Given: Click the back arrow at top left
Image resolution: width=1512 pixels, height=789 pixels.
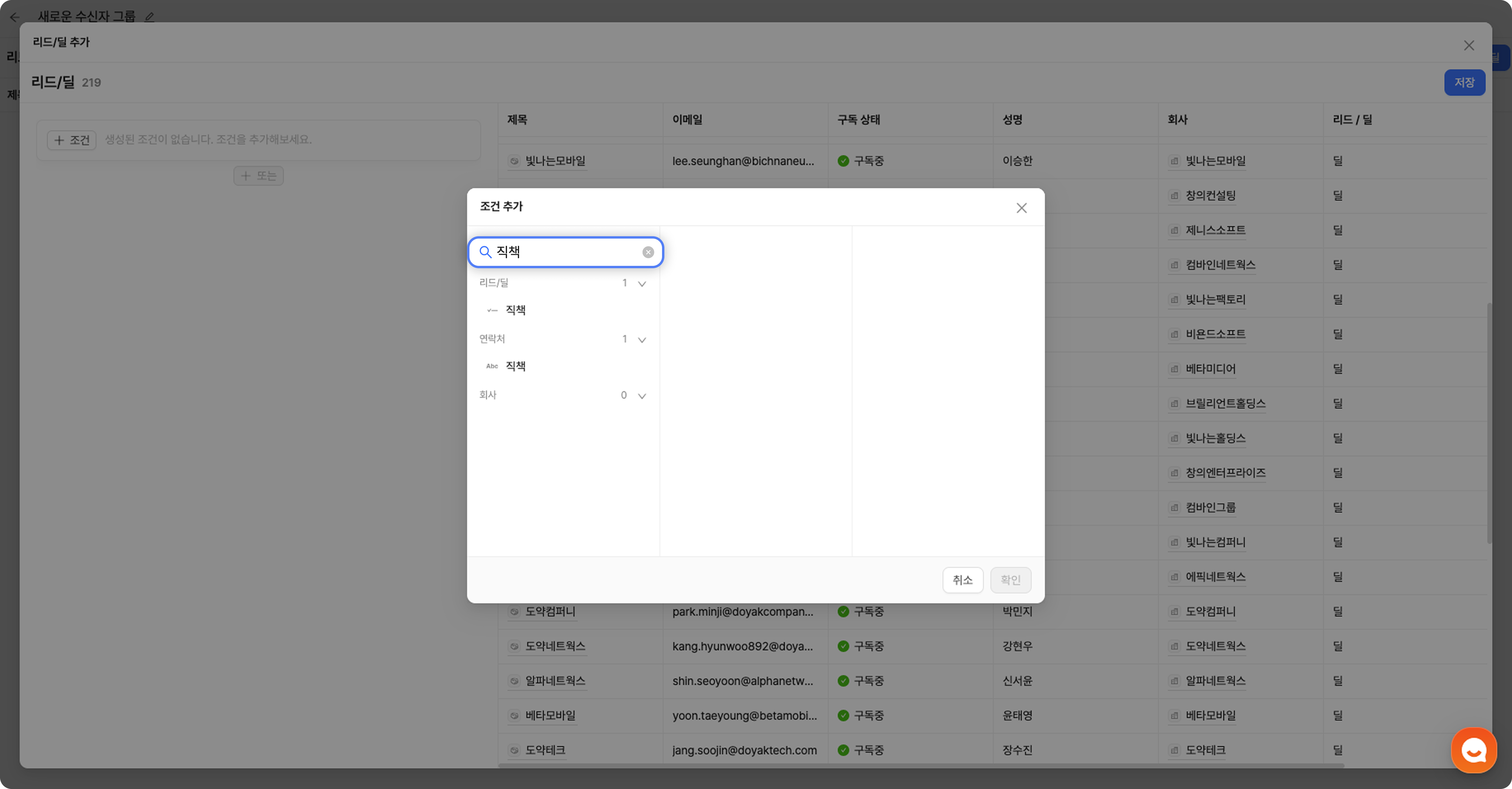Looking at the screenshot, I should pyautogui.click(x=15, y=17).
